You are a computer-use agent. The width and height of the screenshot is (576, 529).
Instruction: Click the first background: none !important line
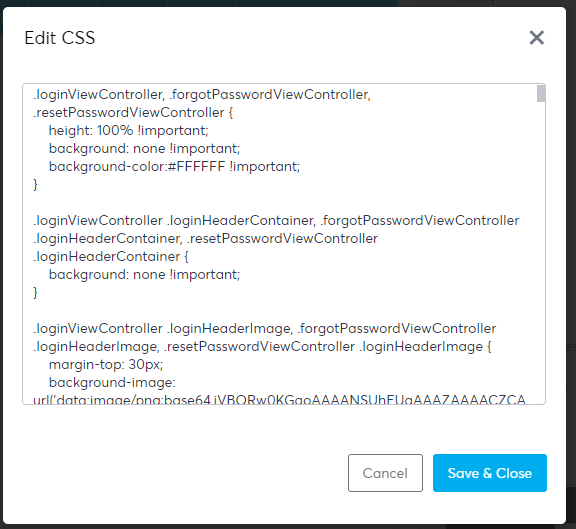click(x=144, y=148)
